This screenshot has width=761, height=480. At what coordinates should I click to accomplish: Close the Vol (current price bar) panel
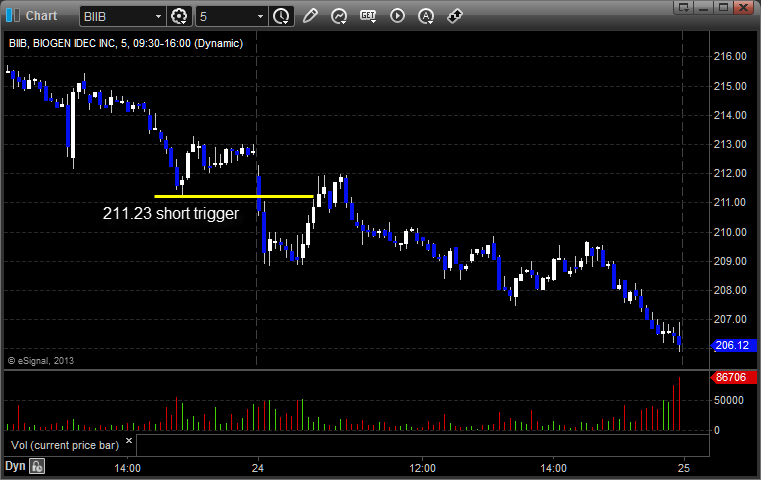[129, 441]
